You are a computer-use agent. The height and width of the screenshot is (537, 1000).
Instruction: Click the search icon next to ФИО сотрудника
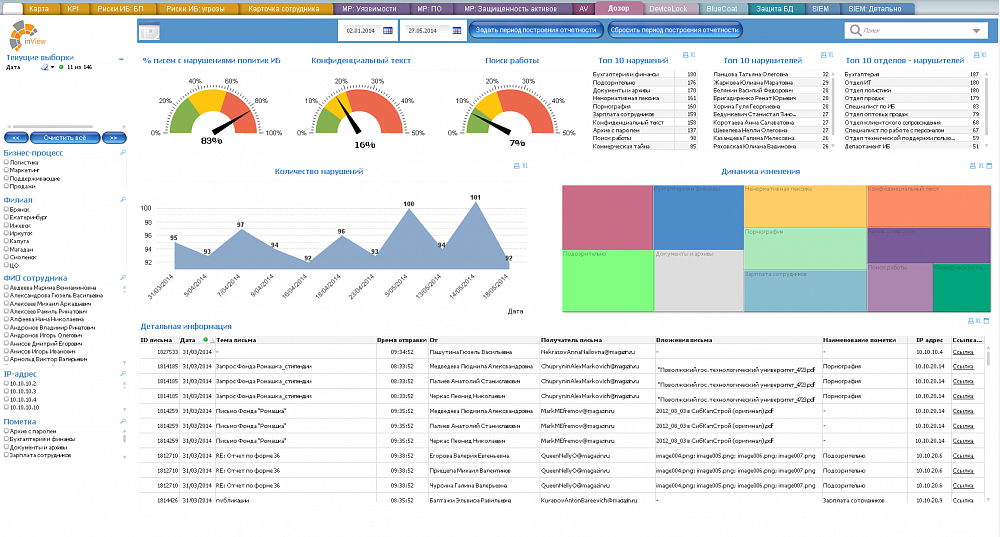123,278
